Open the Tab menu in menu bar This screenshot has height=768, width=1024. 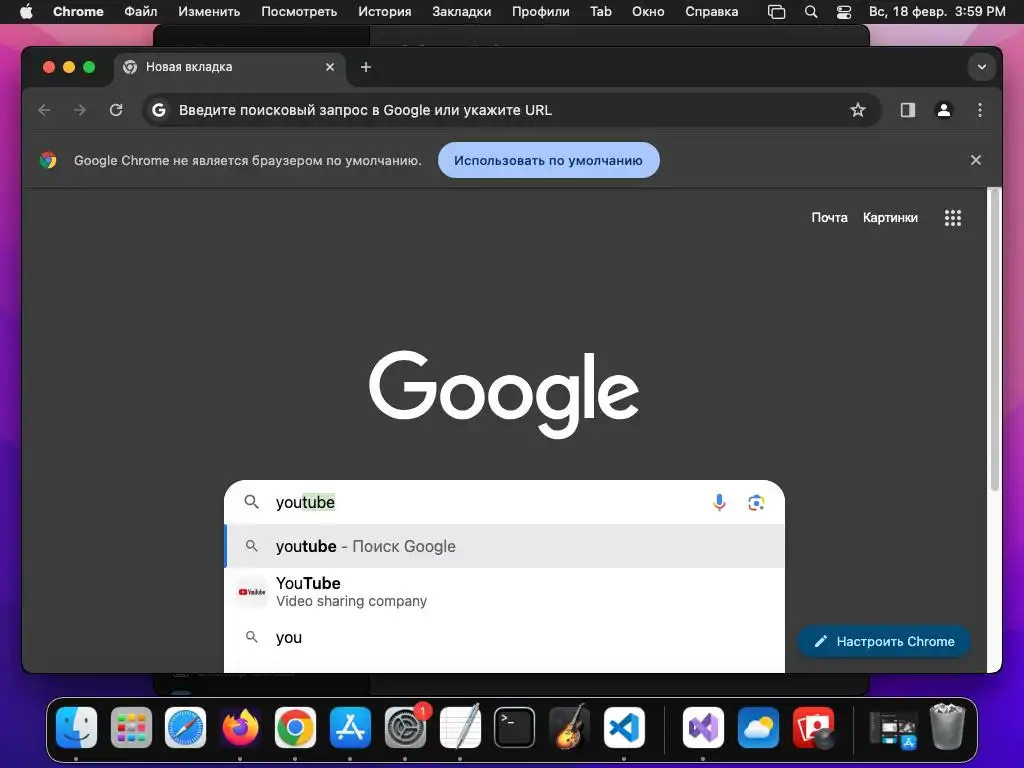[x=601, y=12]
